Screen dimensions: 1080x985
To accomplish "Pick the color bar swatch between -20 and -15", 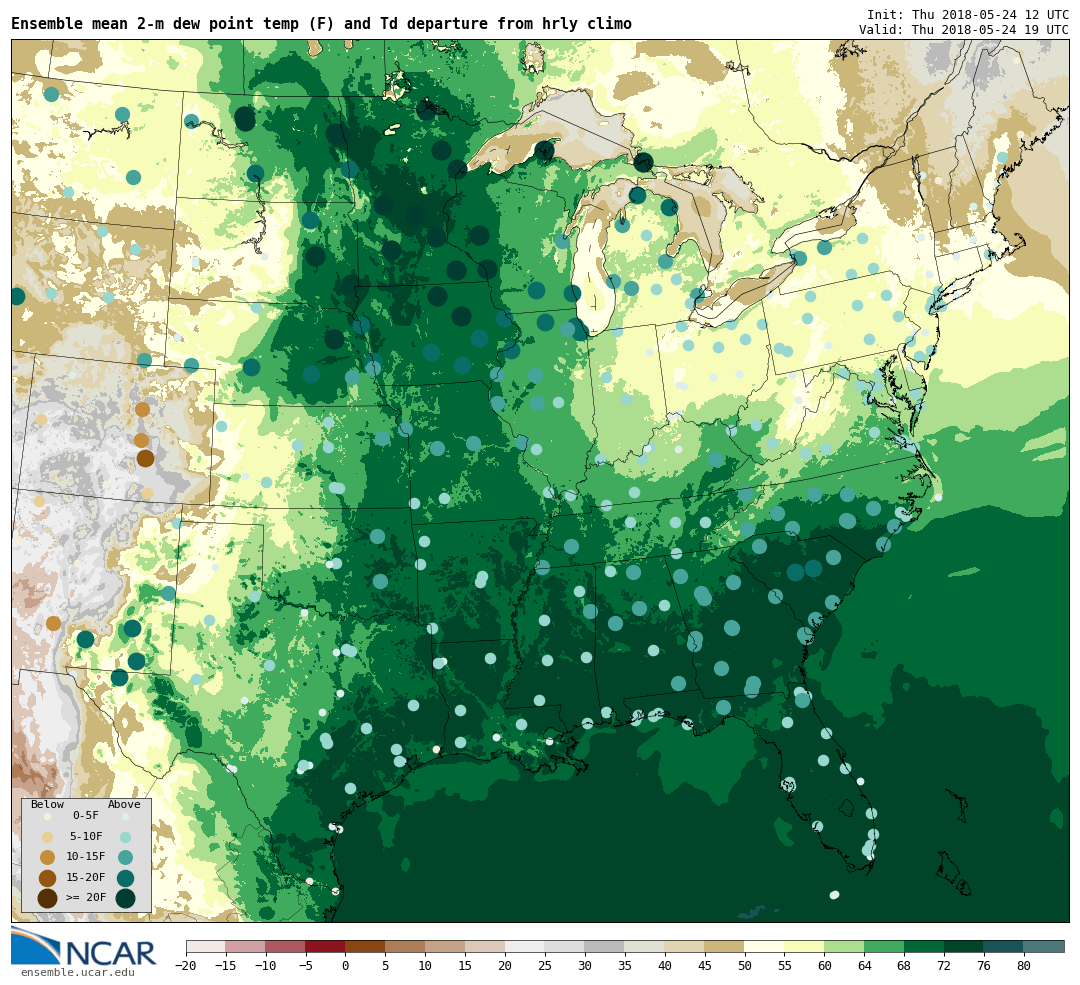I will coord(206,947).
